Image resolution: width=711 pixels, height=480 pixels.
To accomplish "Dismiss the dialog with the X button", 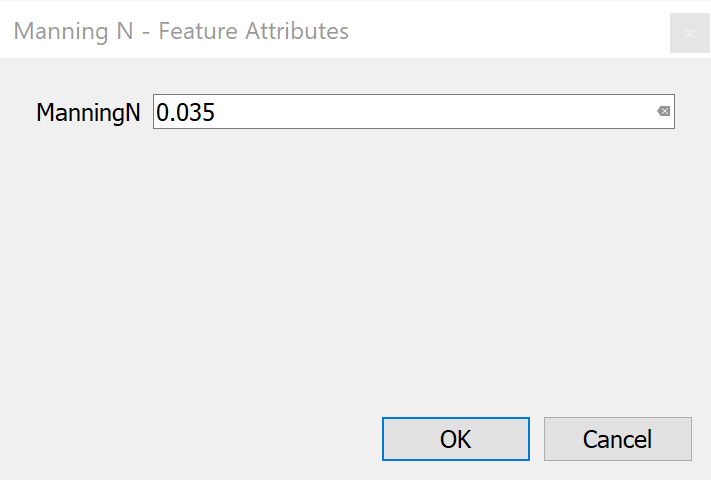I will pyautogui.click(x=690, y=33).
